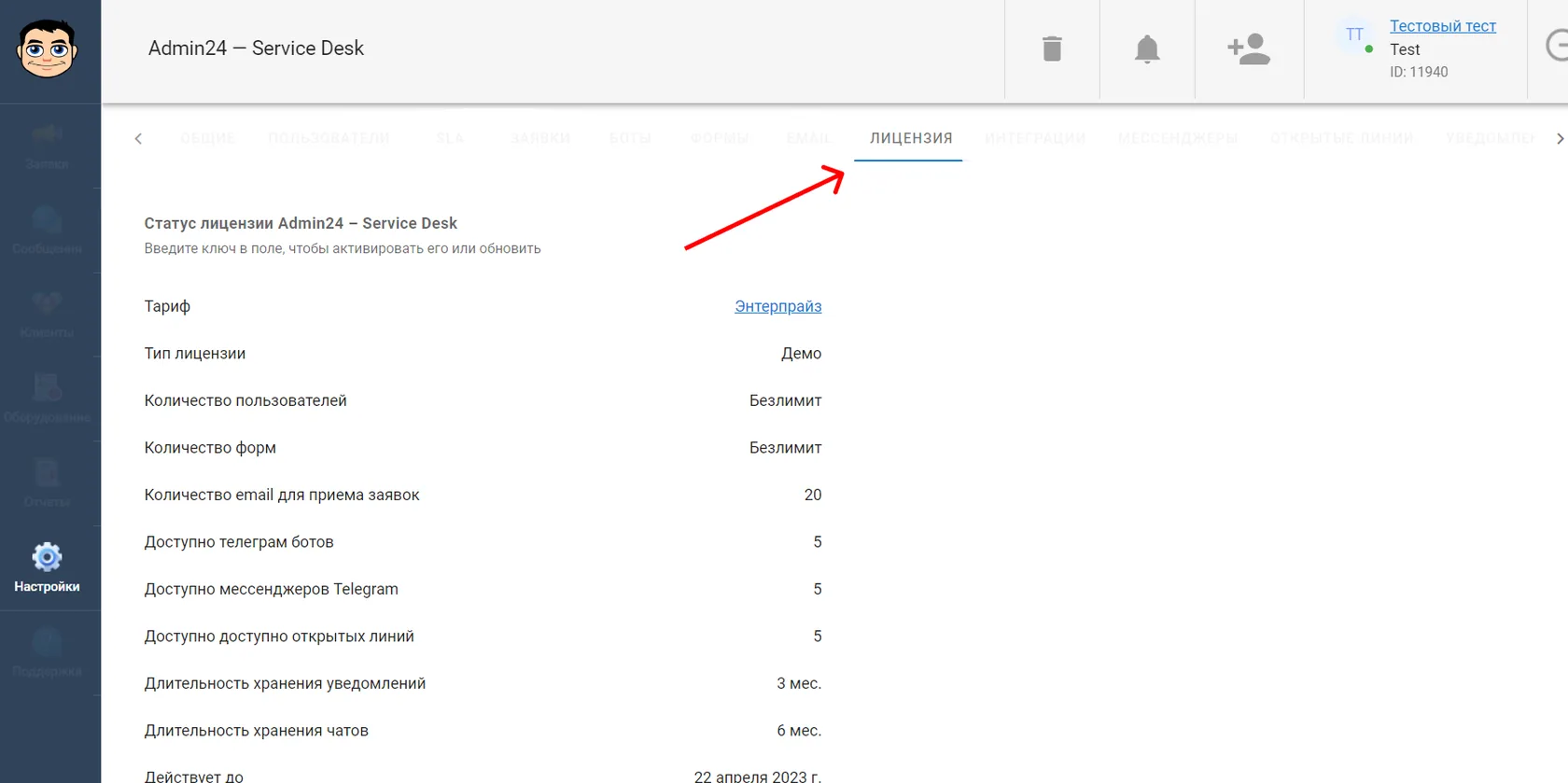Open Отчеты section in sidebar
This screenshot has height=783, width=1568.
[x=47, y=483]
